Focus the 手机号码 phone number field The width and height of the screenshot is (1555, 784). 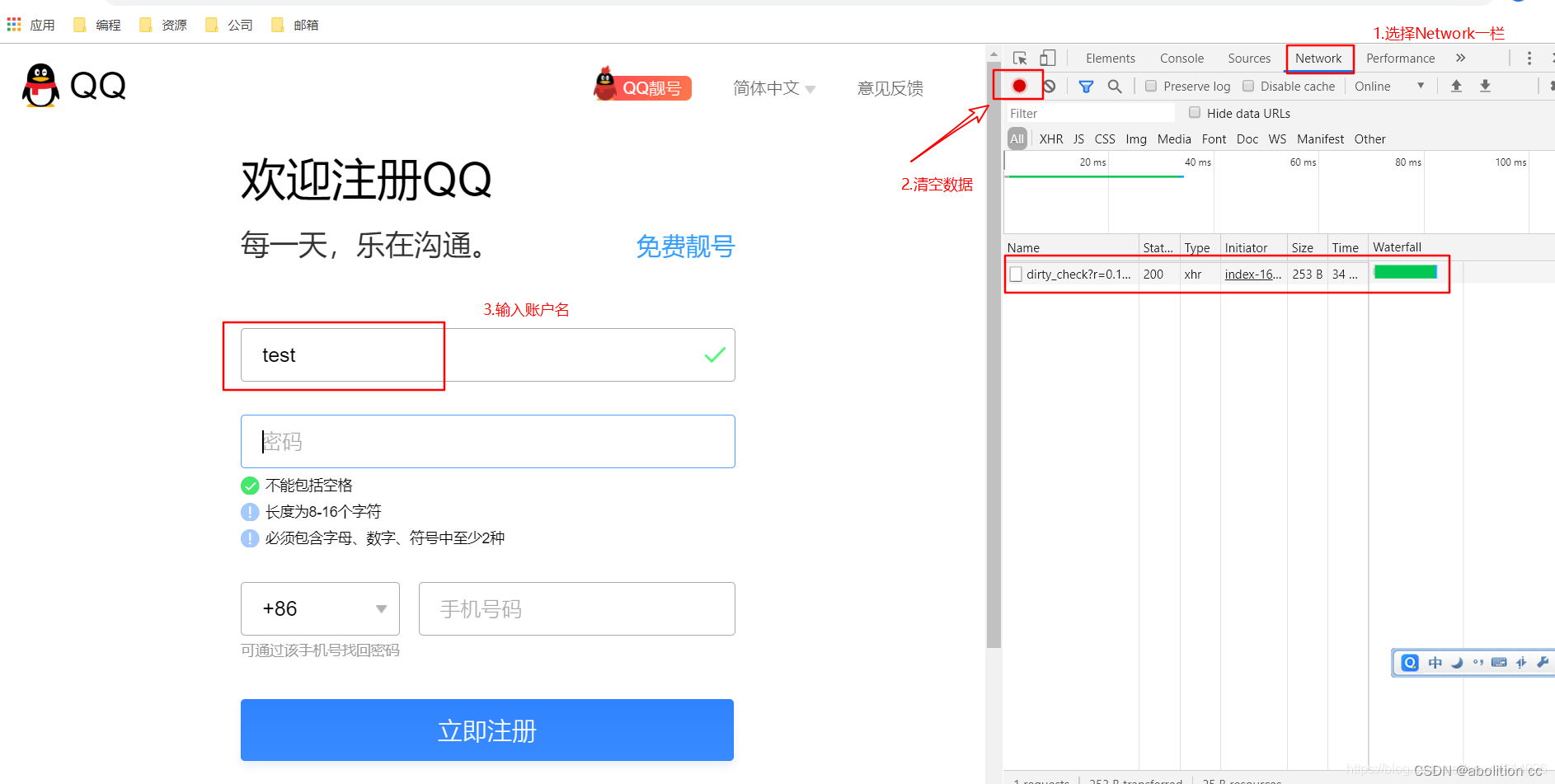[x=576, y=608]
